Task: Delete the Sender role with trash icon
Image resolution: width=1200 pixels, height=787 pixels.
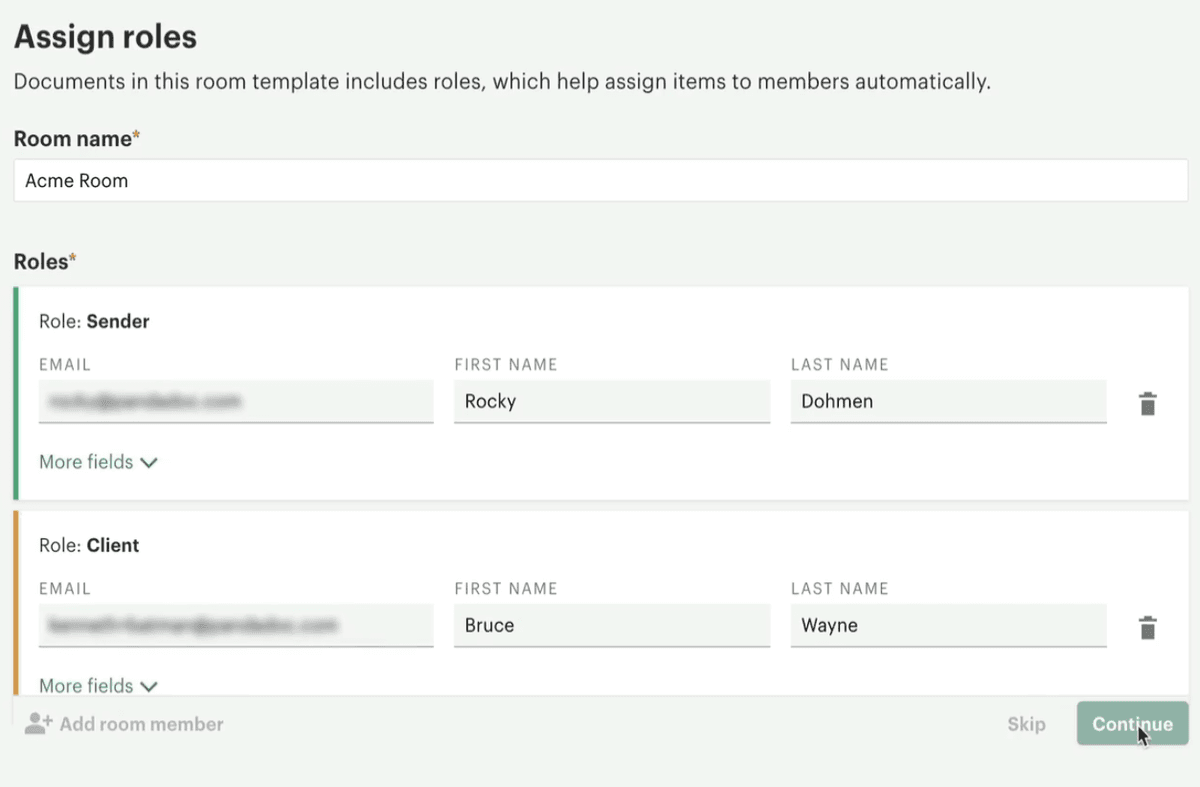Action: (x=1148, y=404)
